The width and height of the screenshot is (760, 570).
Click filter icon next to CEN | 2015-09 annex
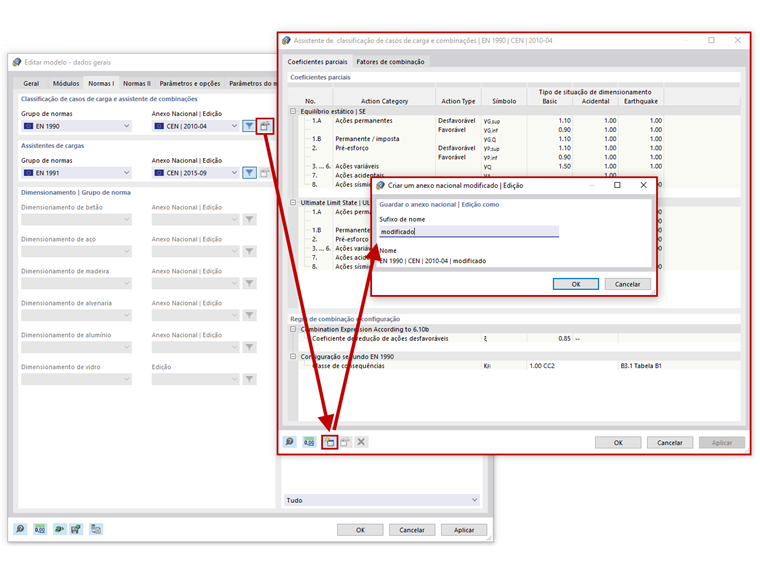point(249,173)
